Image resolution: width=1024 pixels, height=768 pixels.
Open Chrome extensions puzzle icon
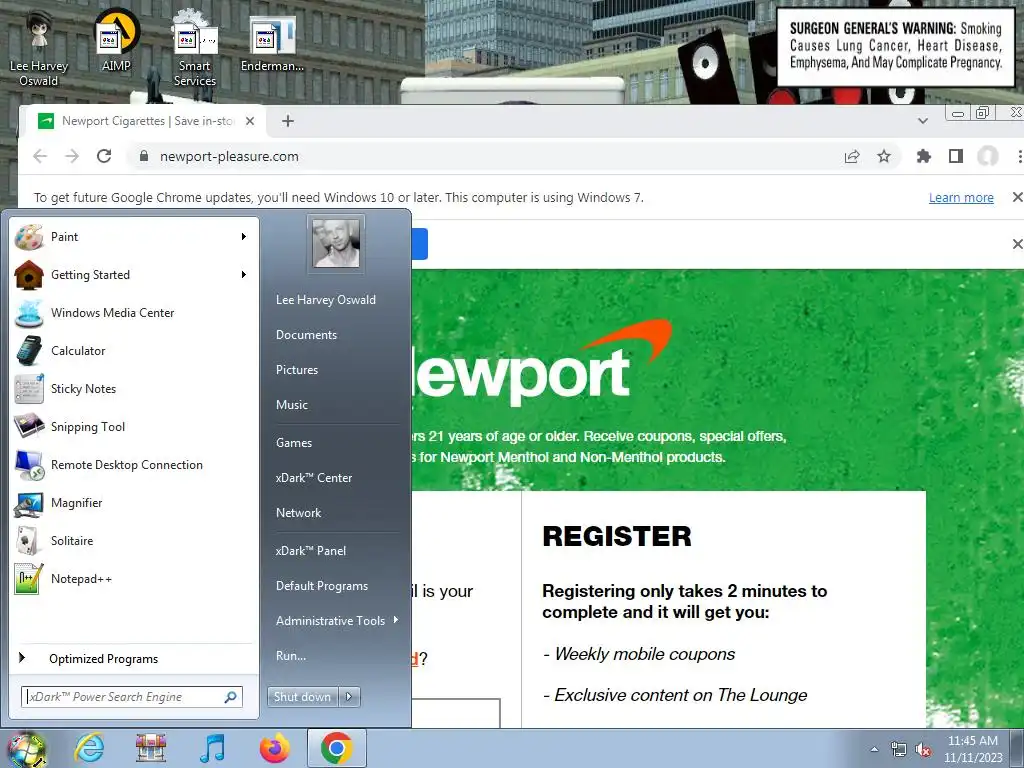point(923,156)
